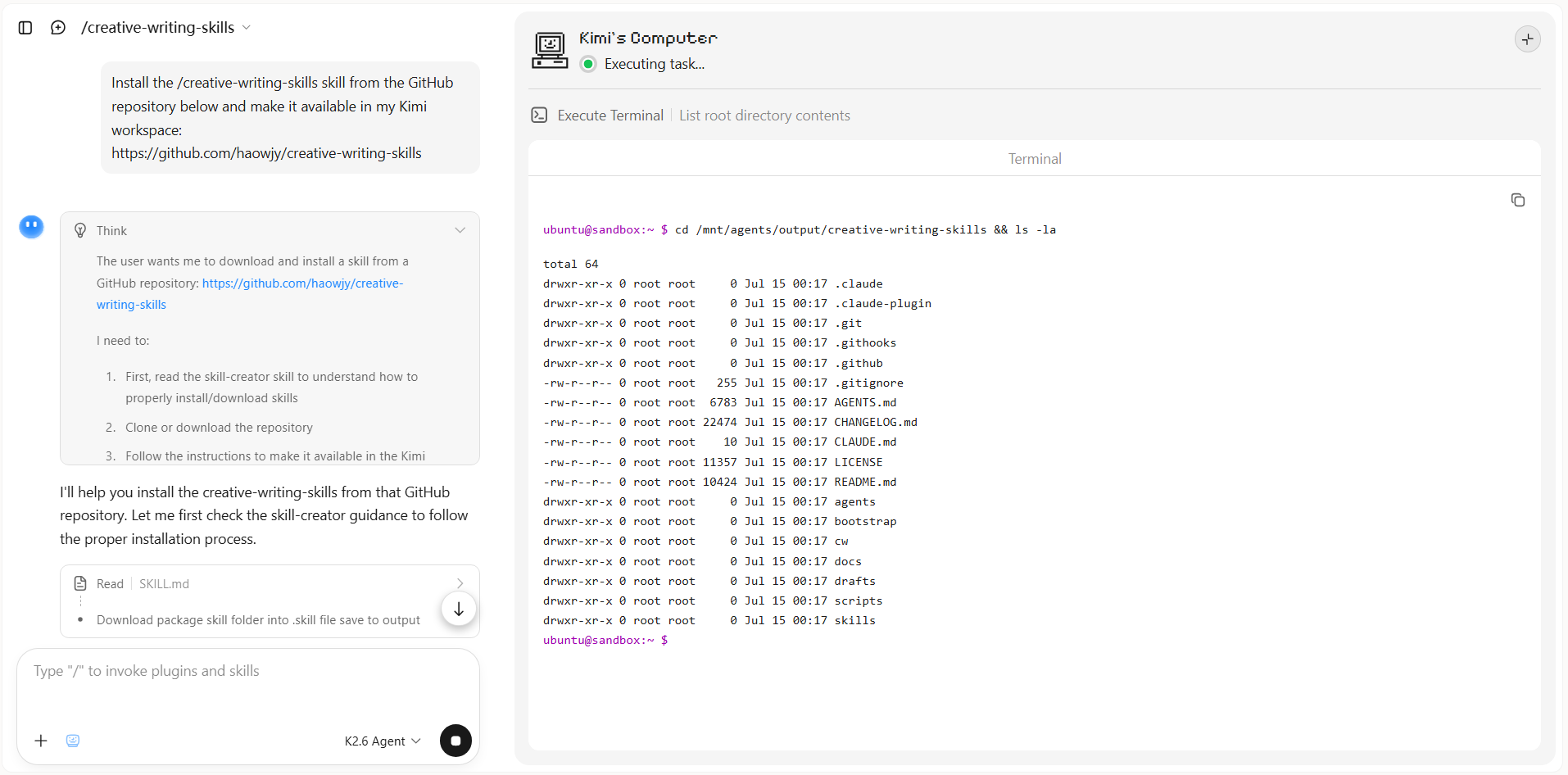Click 'Clone or download the repository' step
The height and width of the screenshot is (775, 1568).
[x=219, y=428]
